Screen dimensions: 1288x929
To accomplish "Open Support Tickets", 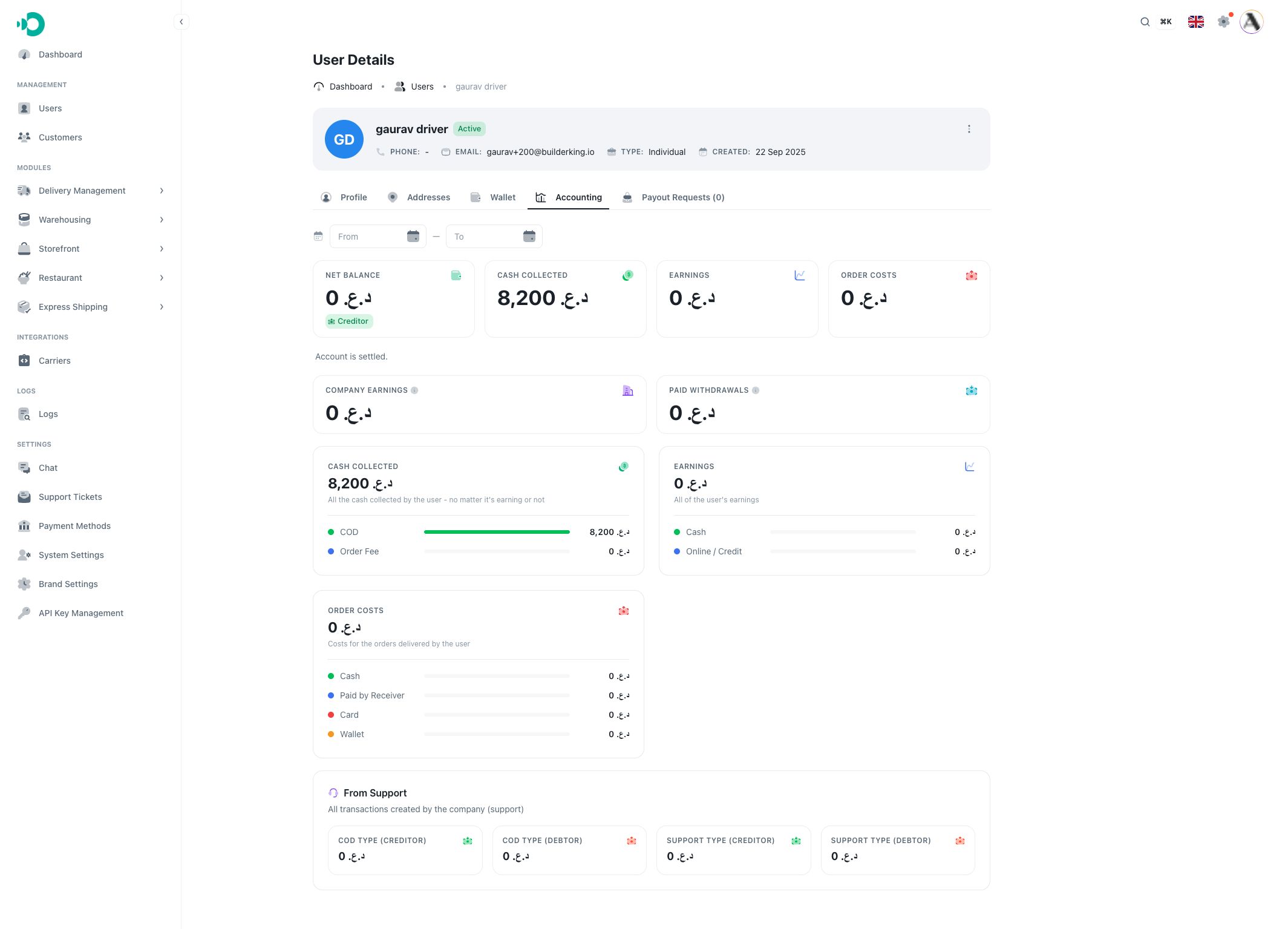I will point(91,497).
